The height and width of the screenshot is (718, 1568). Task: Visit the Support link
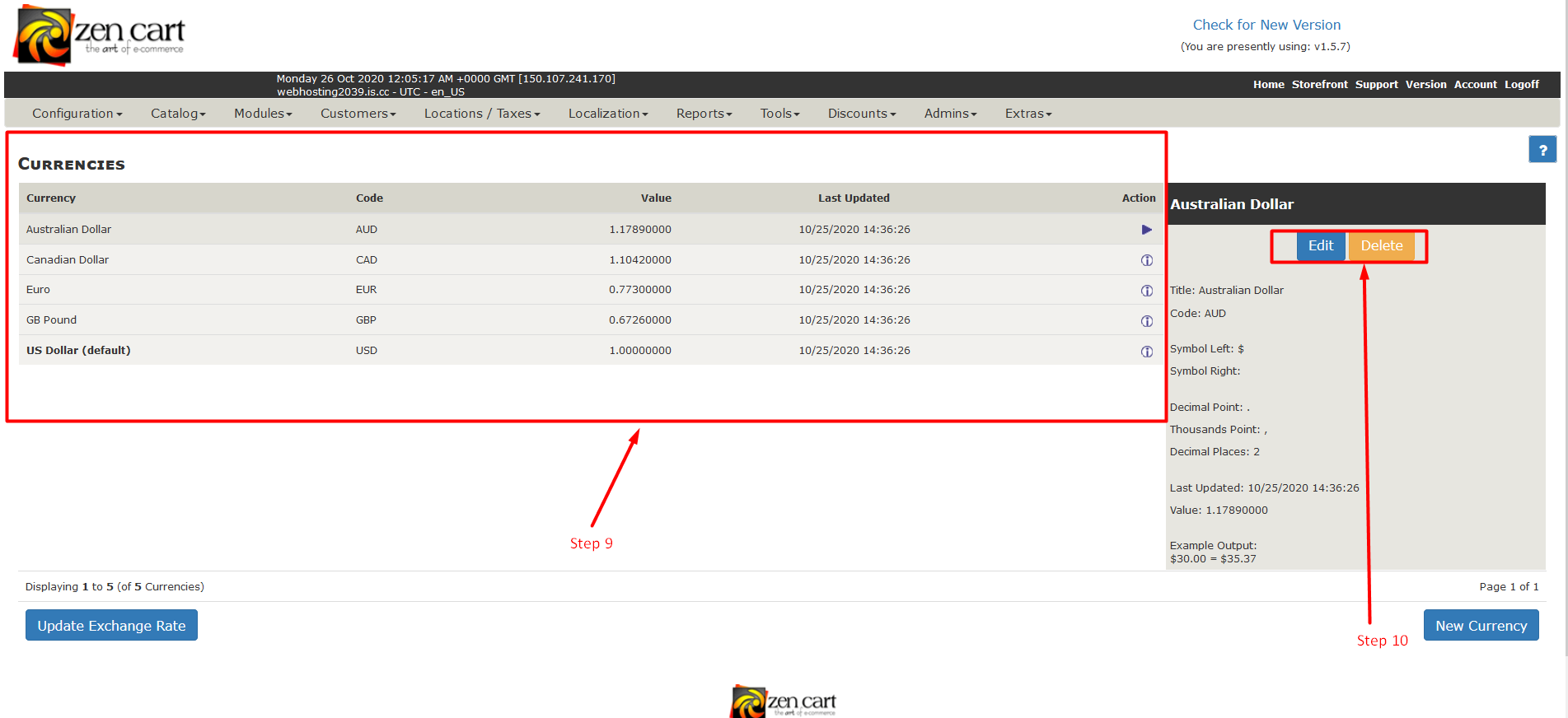click(1377, 85)
